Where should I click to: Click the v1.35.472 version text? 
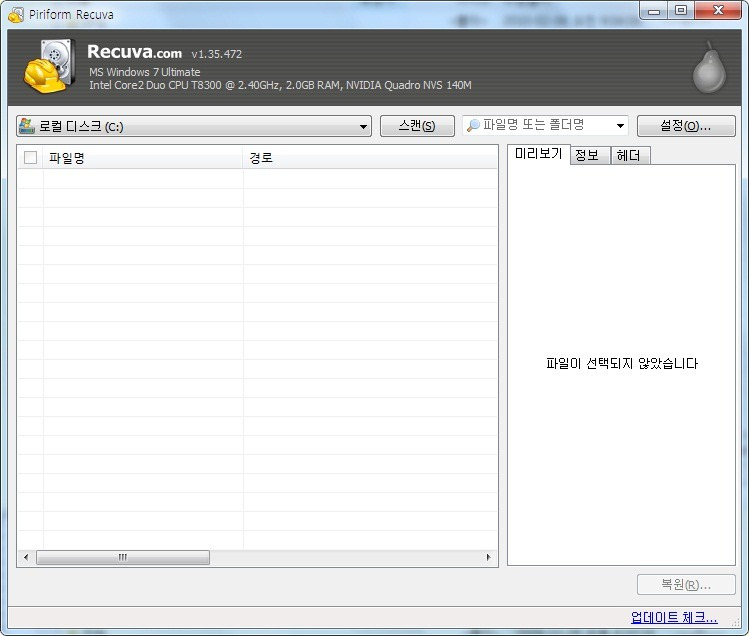pyautogui.click(x=216, y=54)
